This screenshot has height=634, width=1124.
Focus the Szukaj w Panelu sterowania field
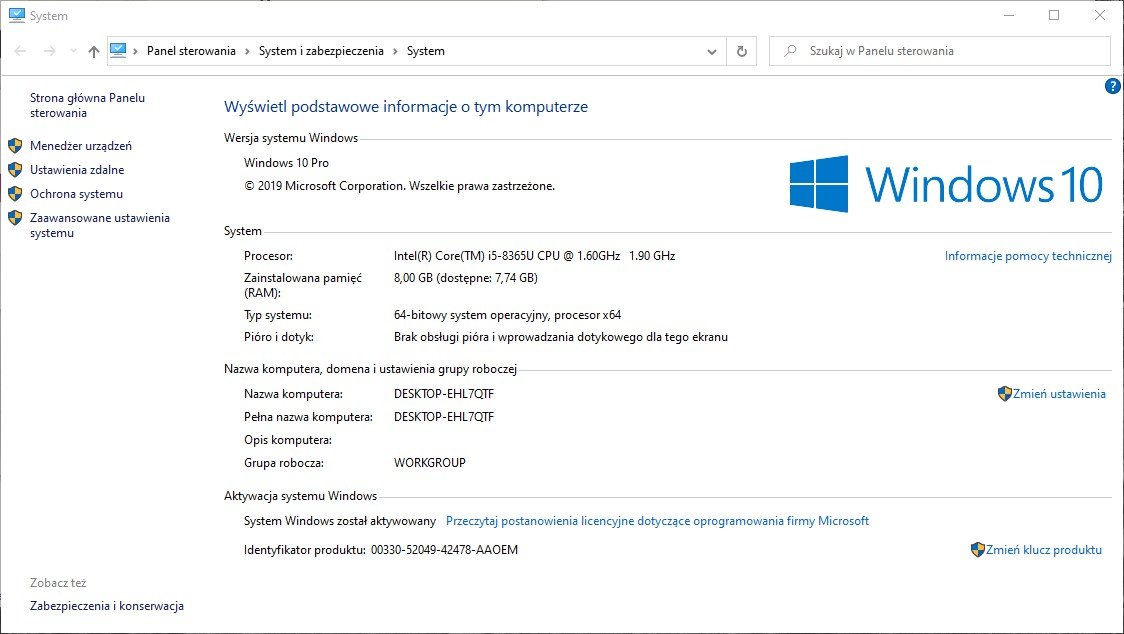click(939, 51)
